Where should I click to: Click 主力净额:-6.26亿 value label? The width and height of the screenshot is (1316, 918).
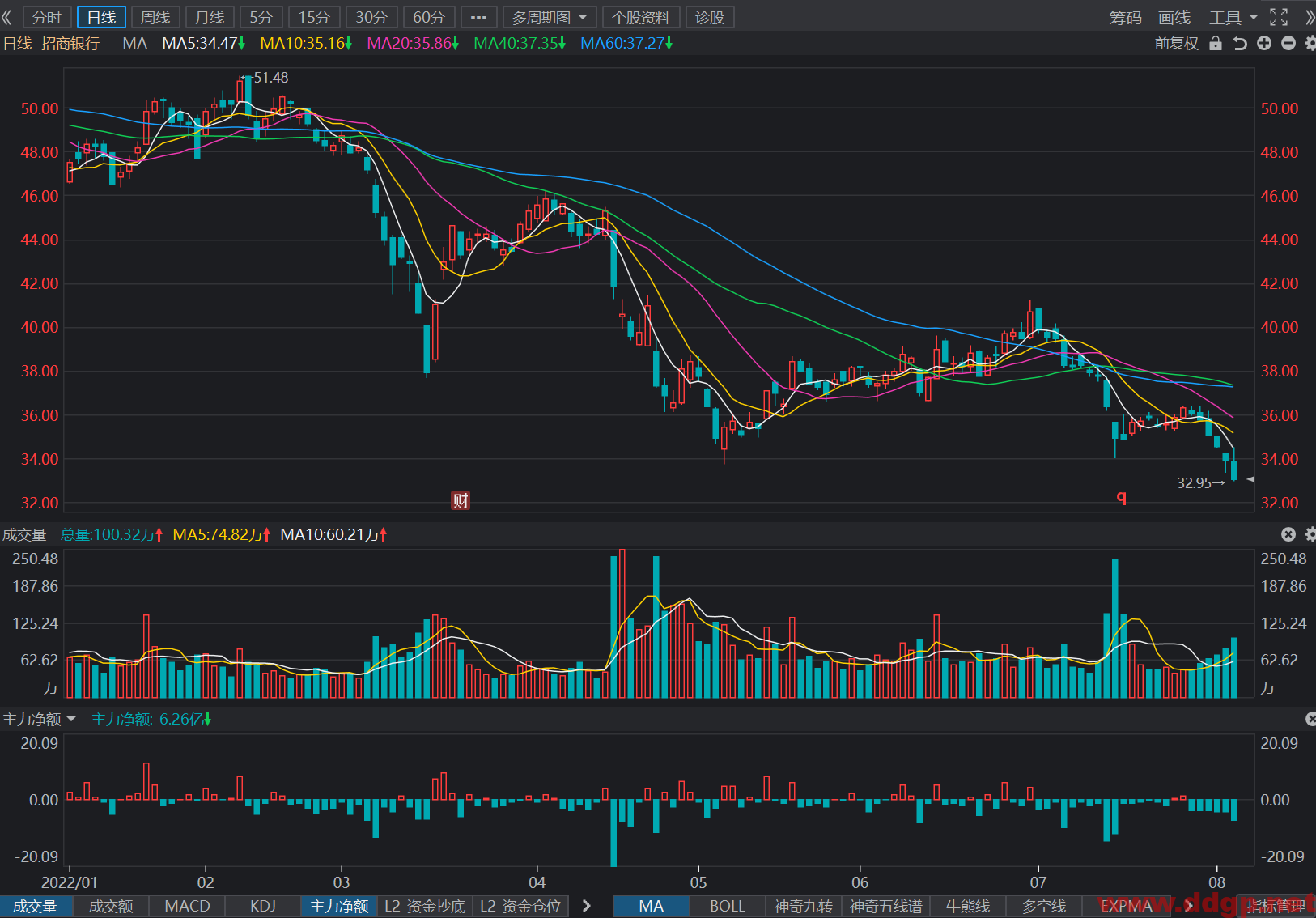coord(151,719)
